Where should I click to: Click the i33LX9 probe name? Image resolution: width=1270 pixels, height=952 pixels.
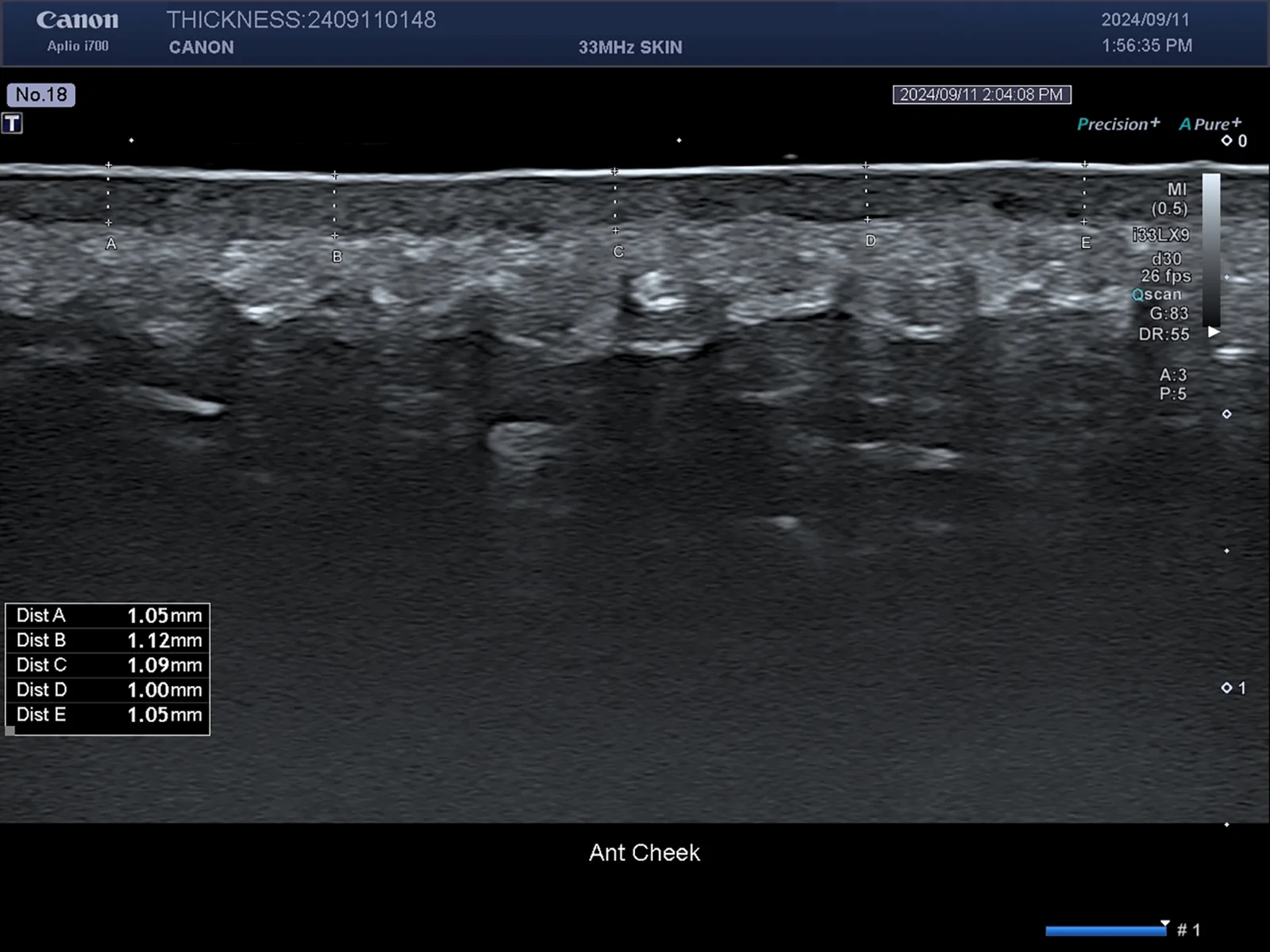click(x=1160, y=235)
